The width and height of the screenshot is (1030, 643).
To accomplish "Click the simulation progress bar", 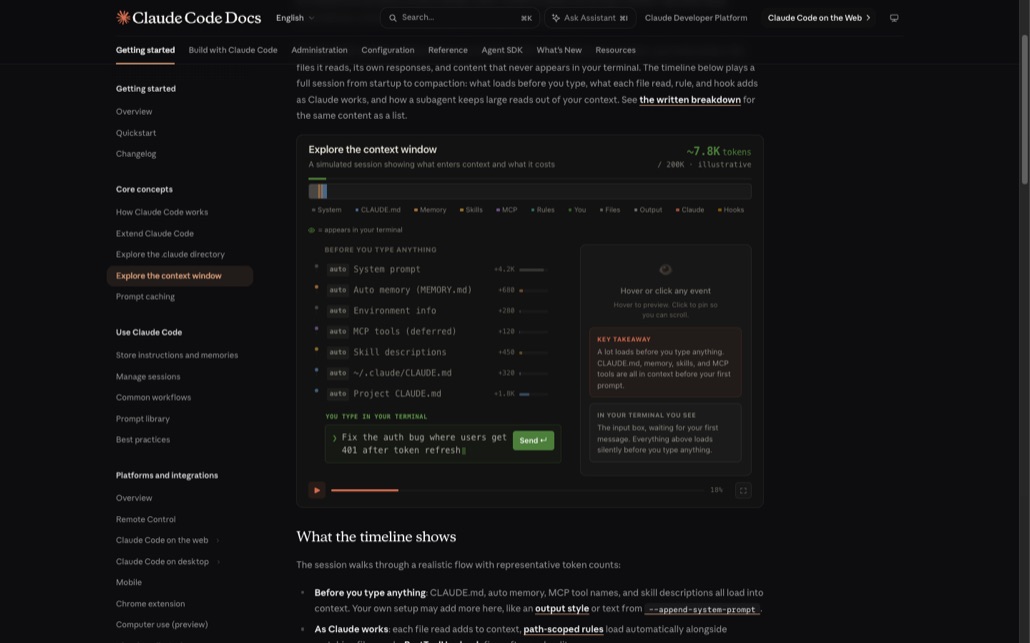I will click(x=516, y=490).
